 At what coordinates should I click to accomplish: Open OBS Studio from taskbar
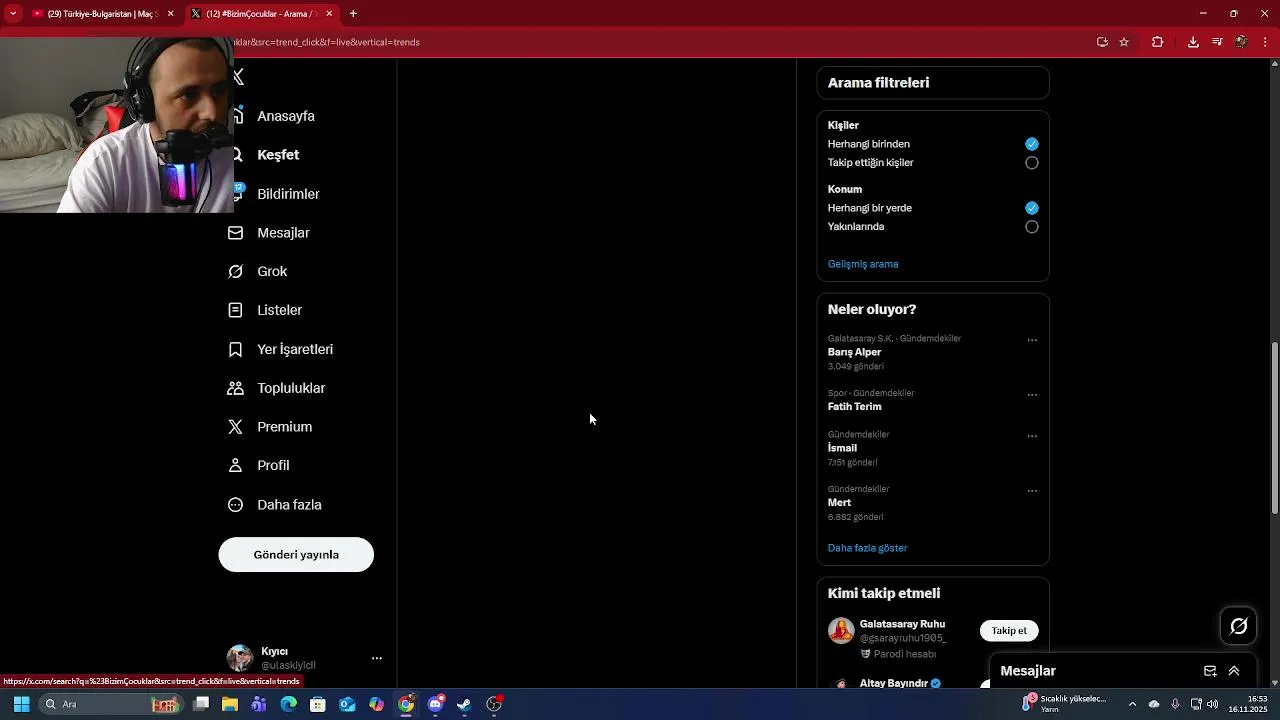tap(494, 704)
